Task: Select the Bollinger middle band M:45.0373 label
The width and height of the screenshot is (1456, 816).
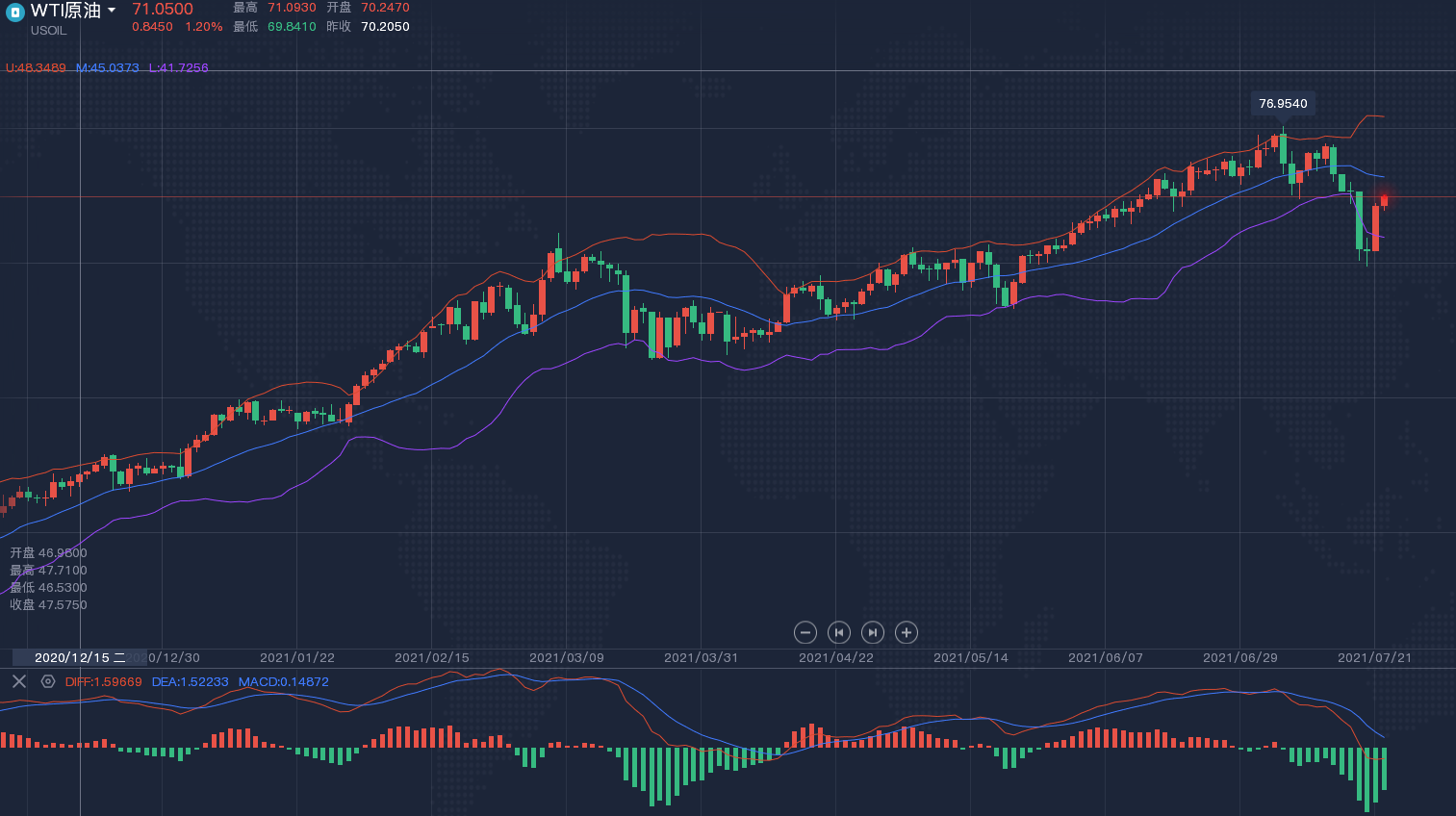Action: coord(107,68)
